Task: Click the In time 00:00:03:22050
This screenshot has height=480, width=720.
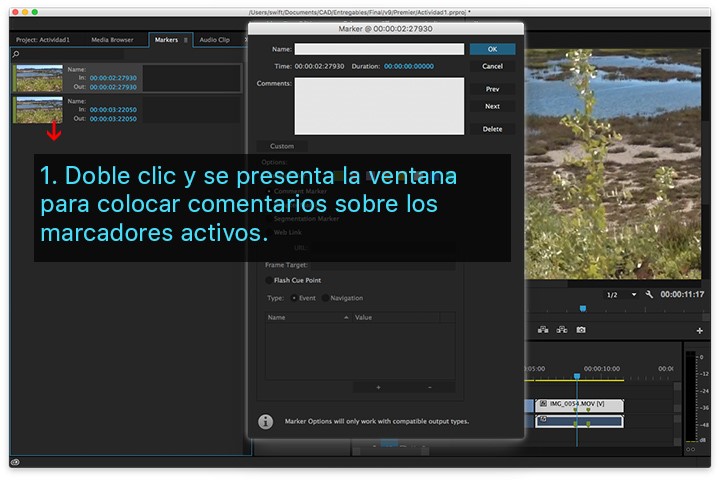Action: 113,110
